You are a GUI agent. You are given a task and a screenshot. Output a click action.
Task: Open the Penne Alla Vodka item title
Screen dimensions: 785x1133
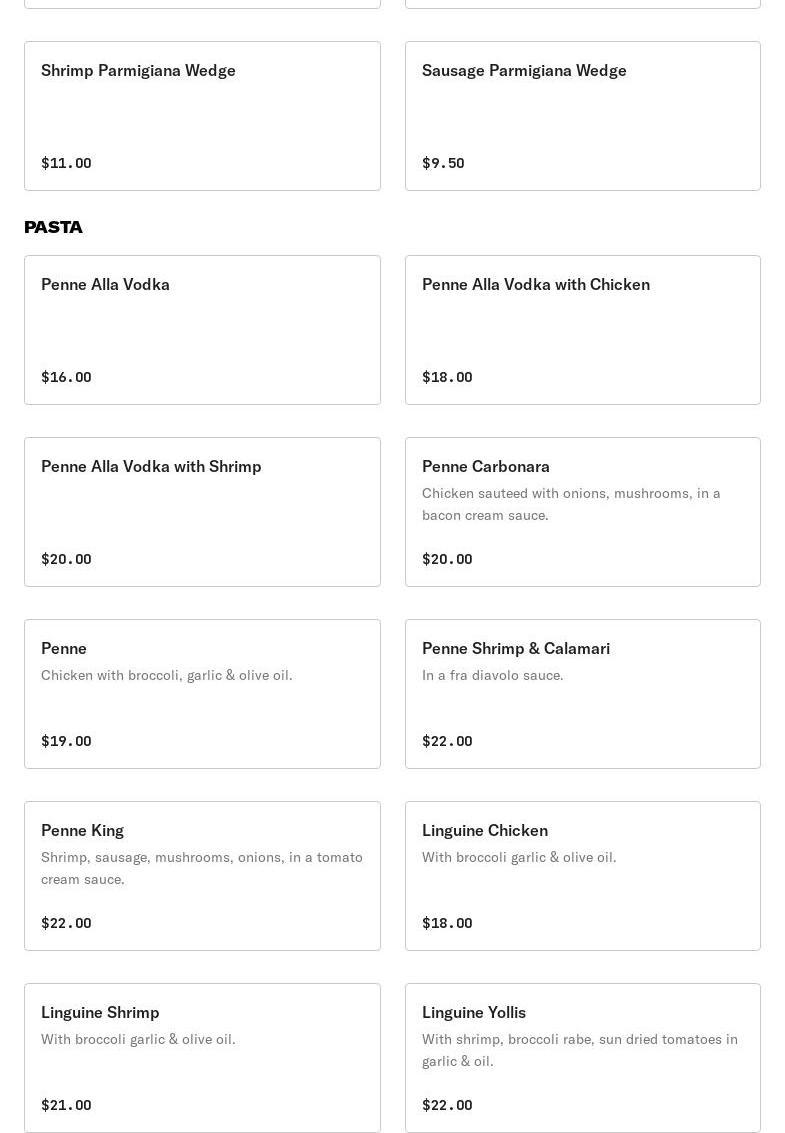point(105,284)
